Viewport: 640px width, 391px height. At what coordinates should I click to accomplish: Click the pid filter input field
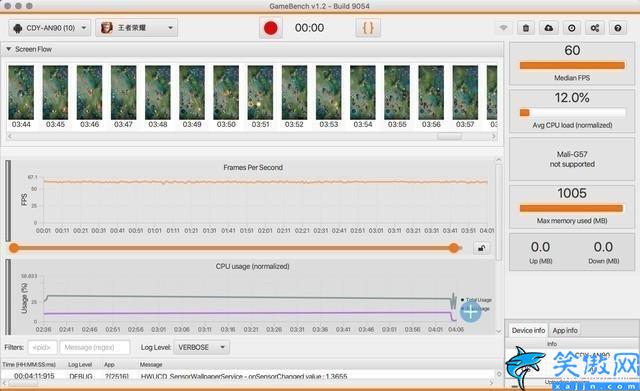(x=42, y=347)
